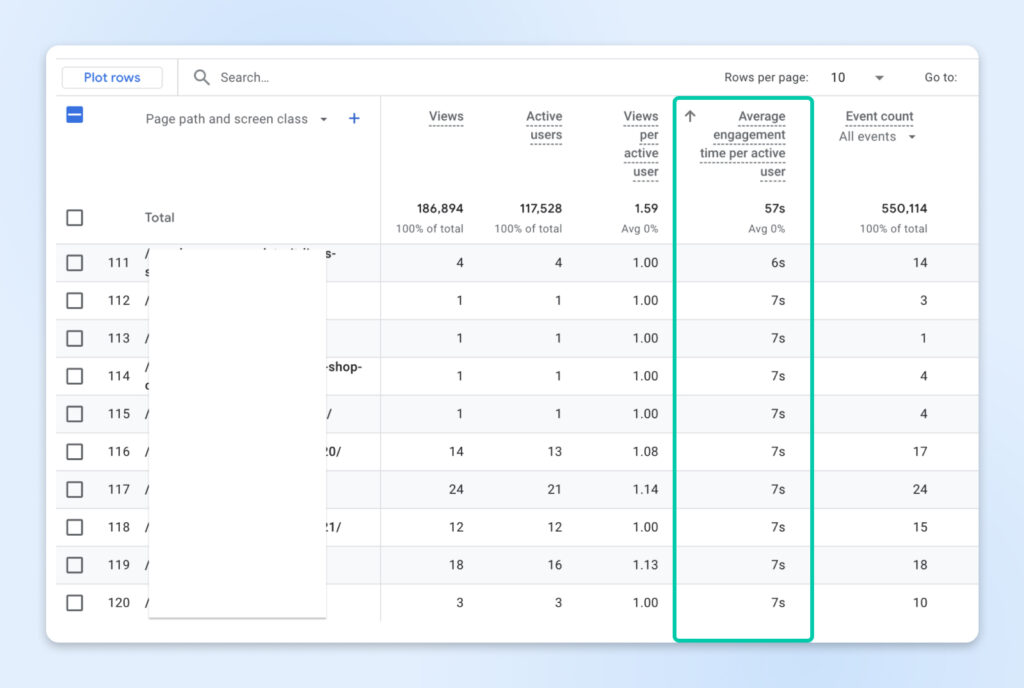1024x688 pixels.
Task: Click the Average engagement time column header
Action: point(745,144)
